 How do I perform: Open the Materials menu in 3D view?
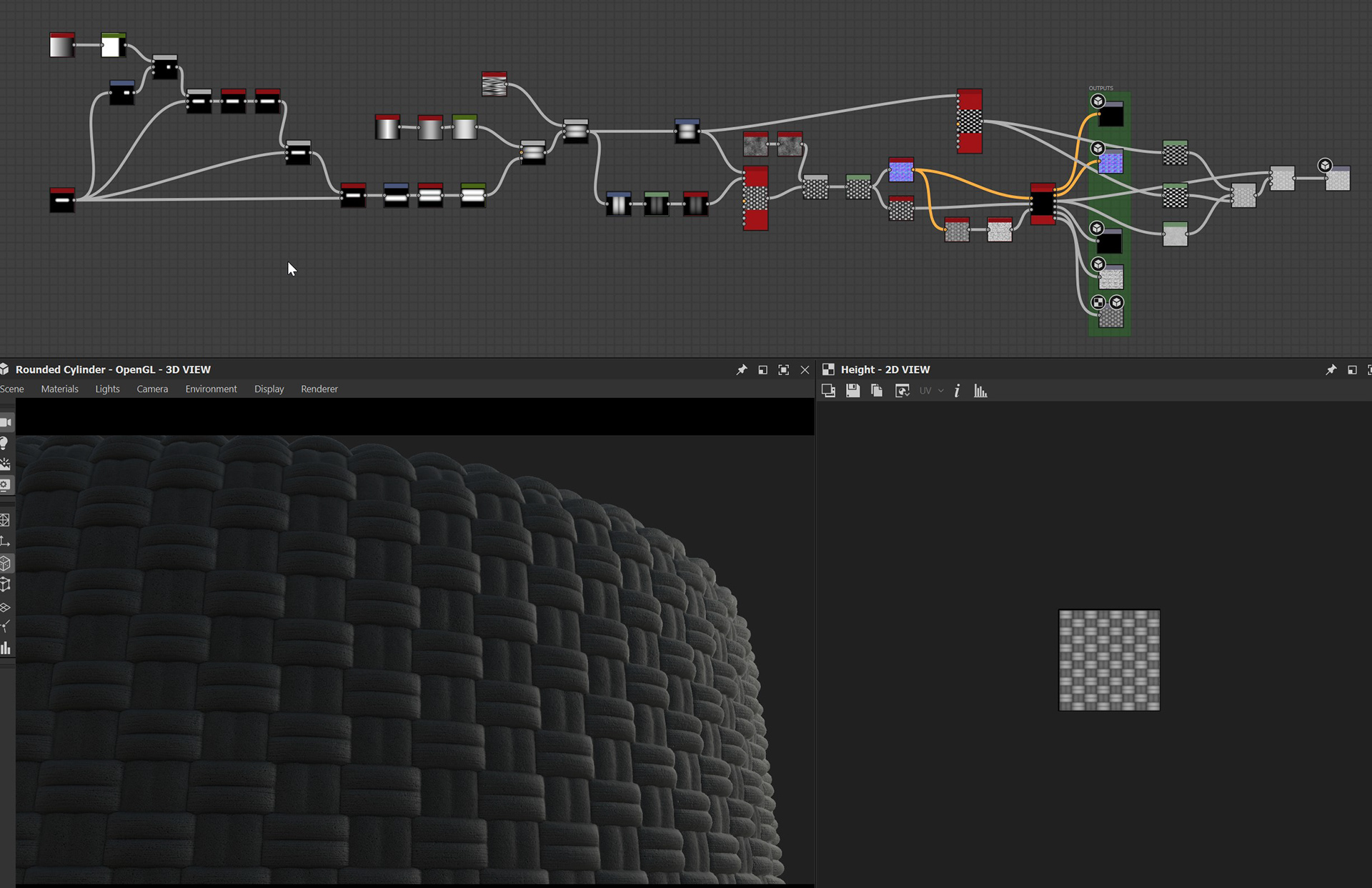click(59, 389)
